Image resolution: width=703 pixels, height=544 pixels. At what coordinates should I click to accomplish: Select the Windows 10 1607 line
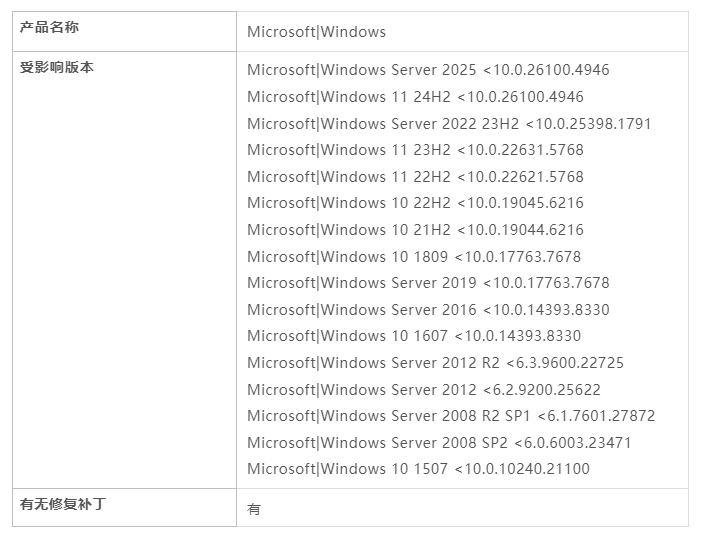click(414, 336)
